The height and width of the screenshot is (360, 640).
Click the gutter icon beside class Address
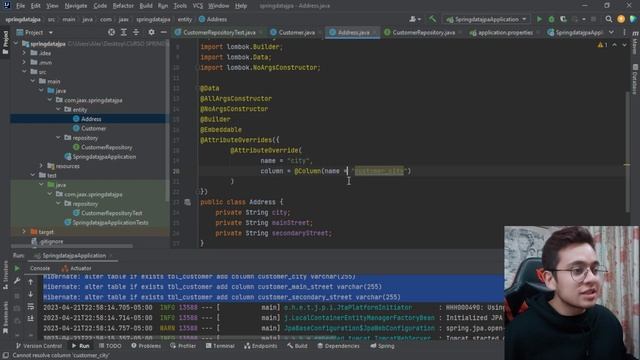click(187, 202)
